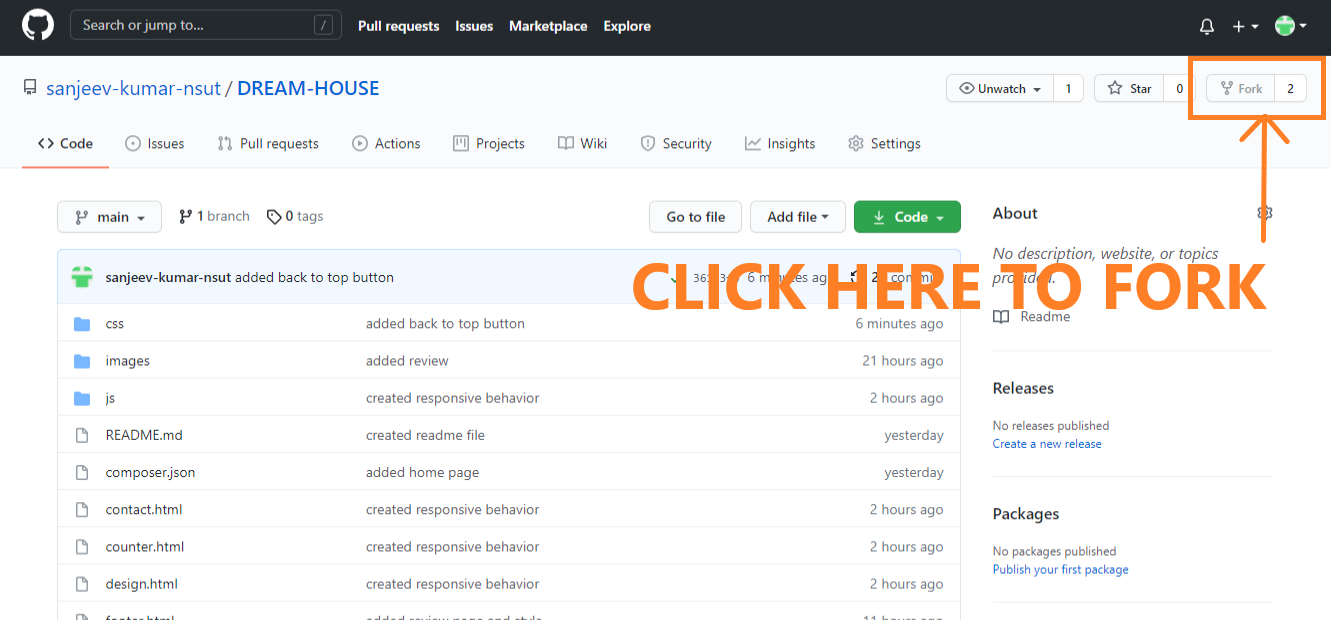Image resolution: width=1331 pixels, height=620 pixels.
Task: Open the notifications bell
Action: [x=1207, y=27]
